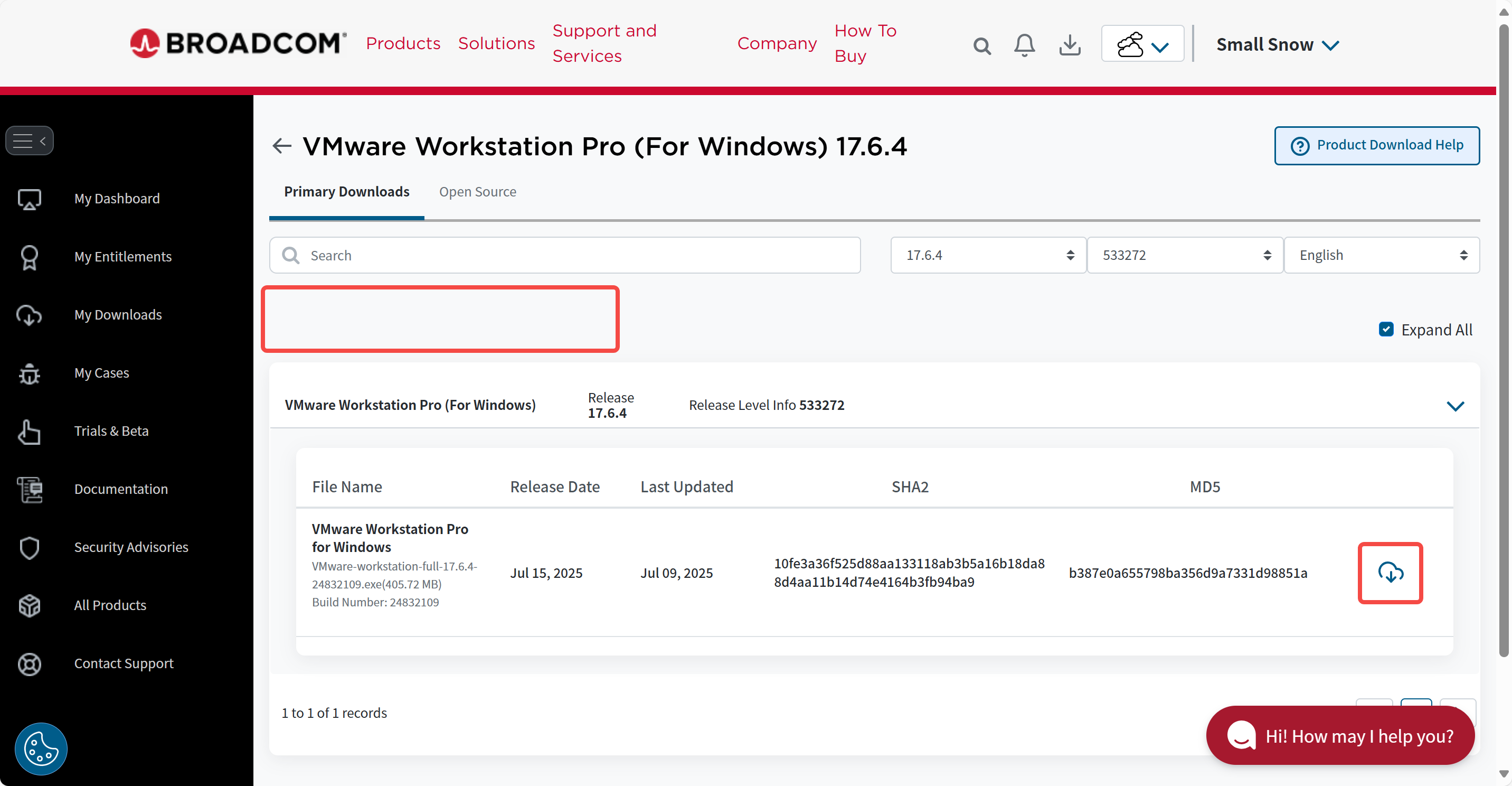Click the Last Updated column header
Image resolution: width=1512 pixels, height=786 pixels.
point(687,486)
